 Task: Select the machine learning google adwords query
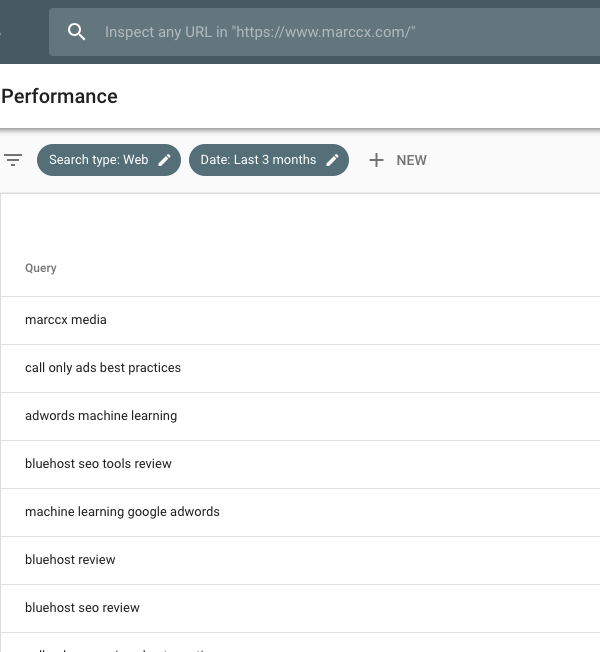(x=300, y=512)
